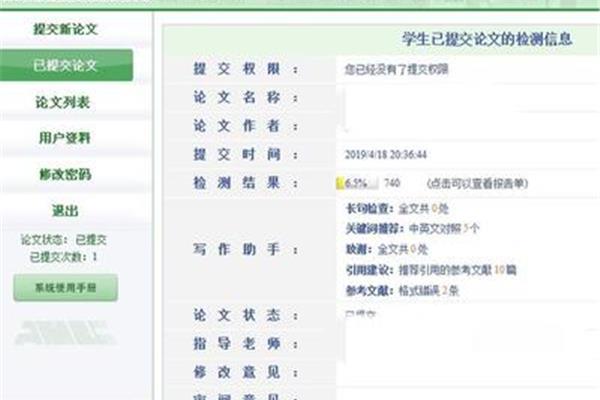
Task: Click the 论文名称 field label
Action: pos(245,98)
